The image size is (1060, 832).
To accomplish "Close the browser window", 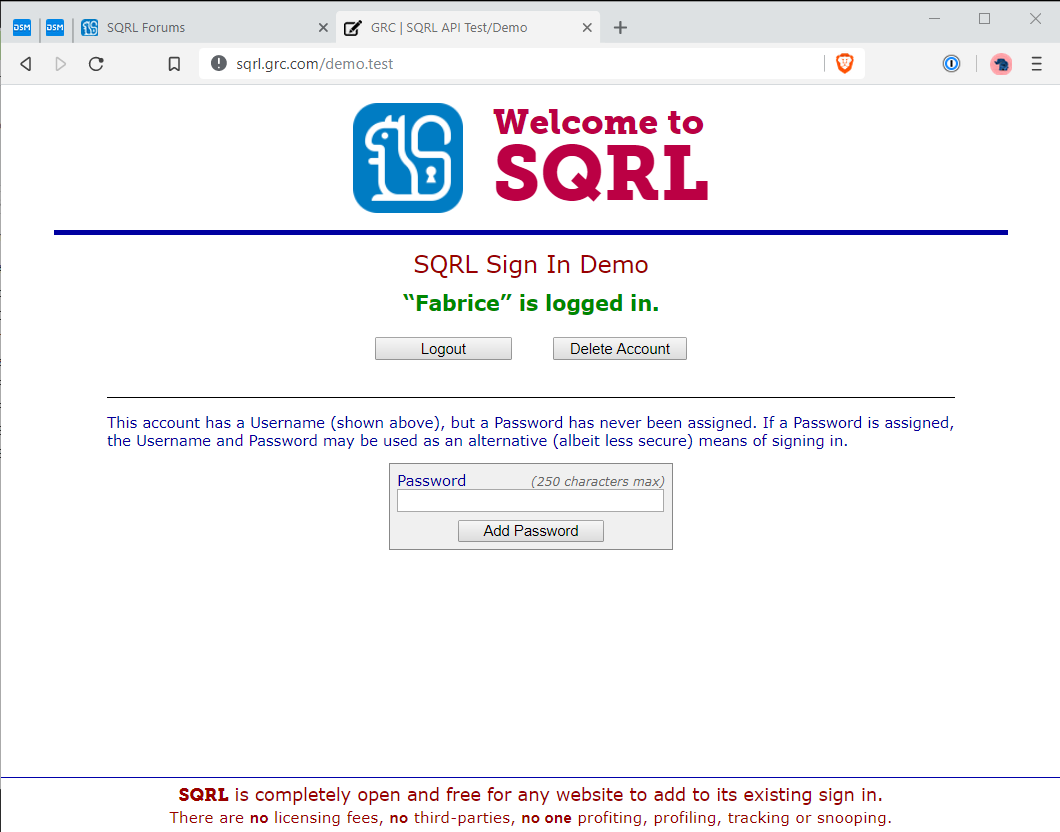I will click(1035, 19).
